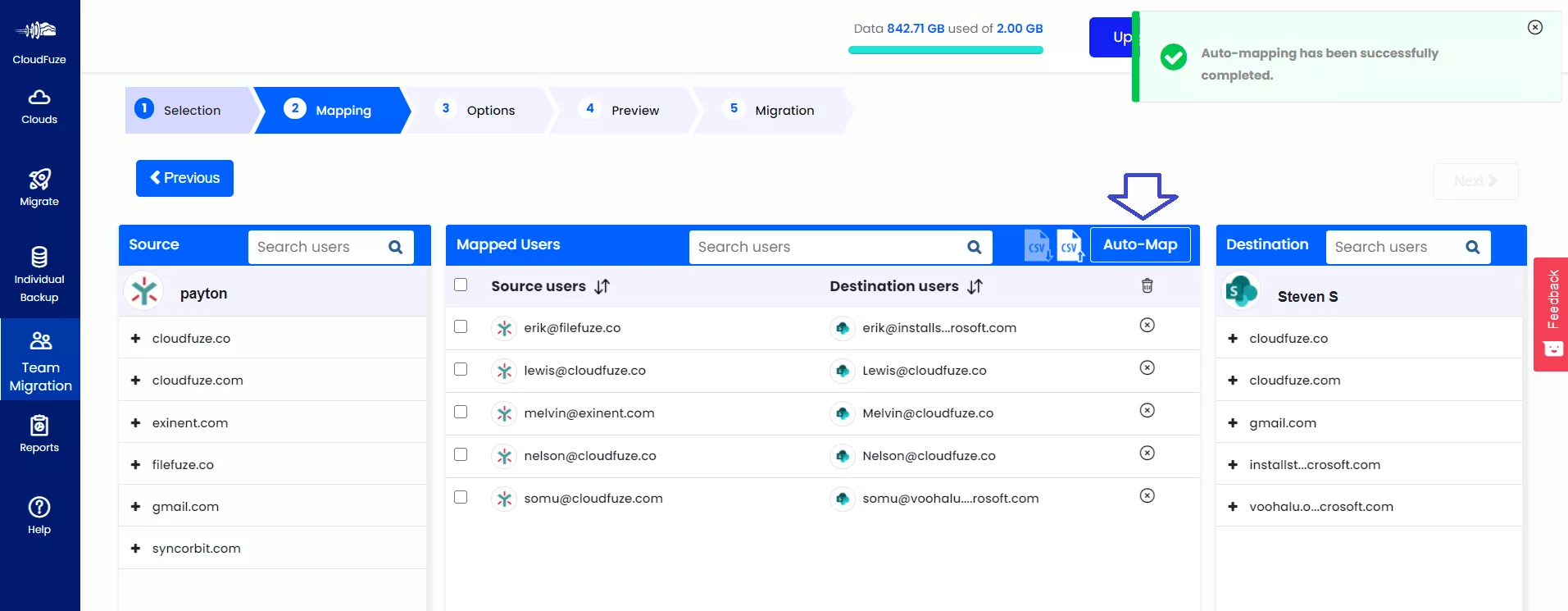Remove the lewis@cloudfuze.co mapping

1148,368
